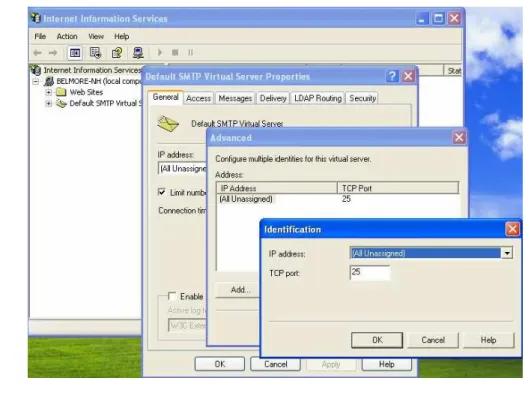Minimize the Internet Information Services window
The height and width of the screenshot is (405, 525).
click(422, 18)
